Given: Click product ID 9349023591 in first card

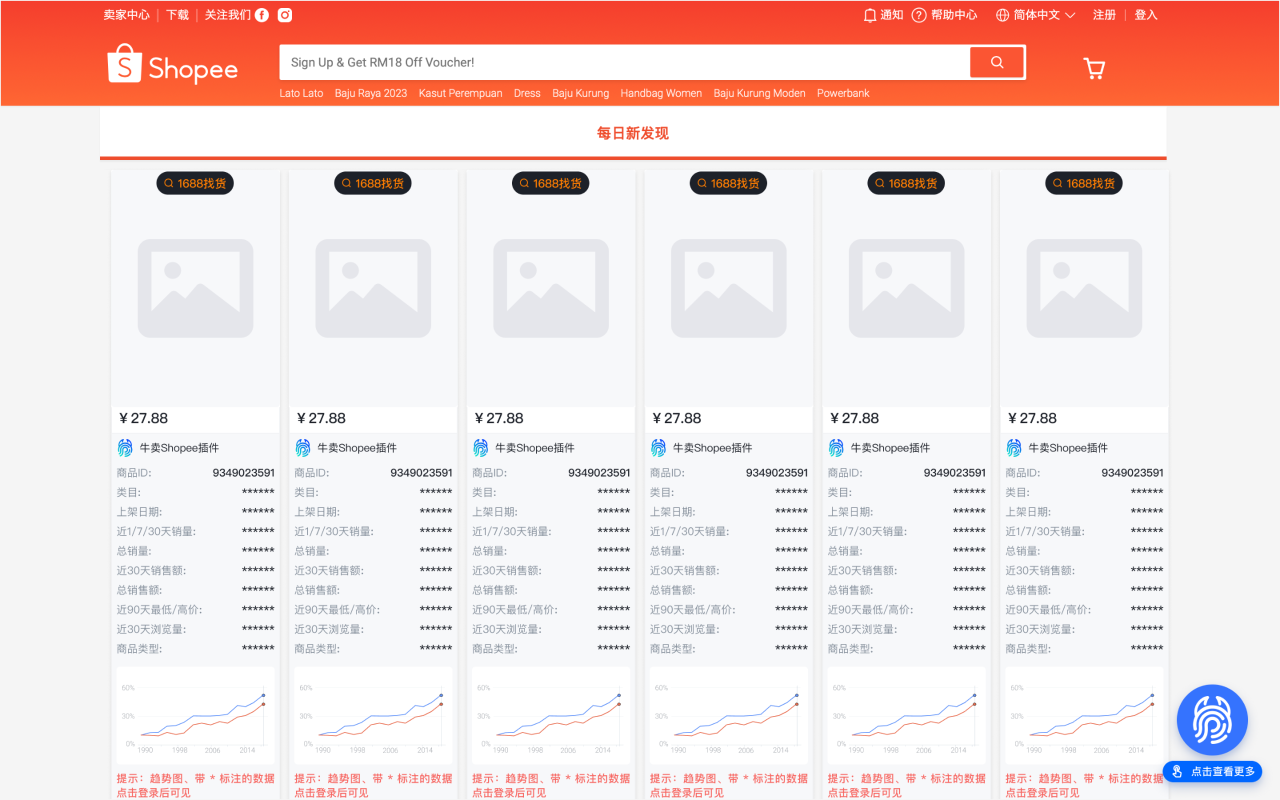Looking at the screenshot, I should coord(243,473).
